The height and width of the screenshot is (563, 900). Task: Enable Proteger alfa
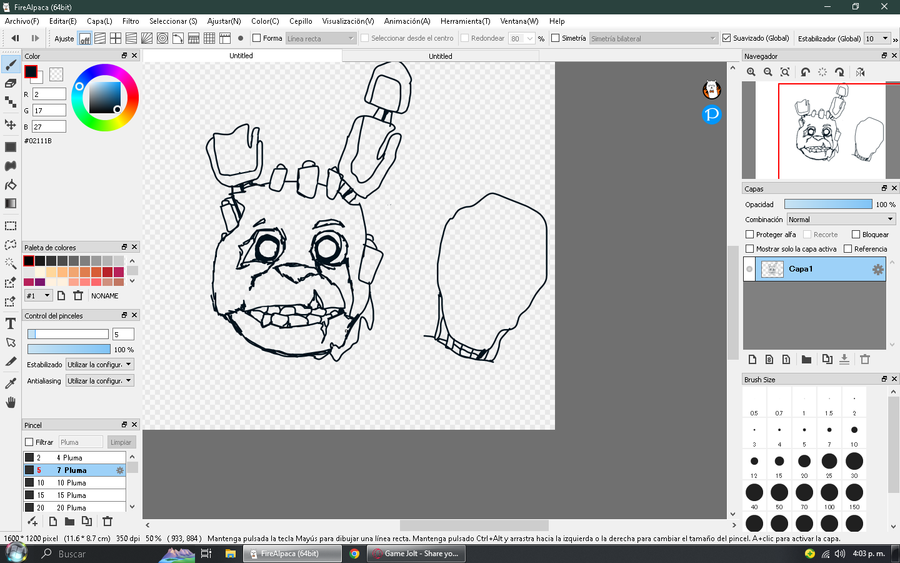750,234
